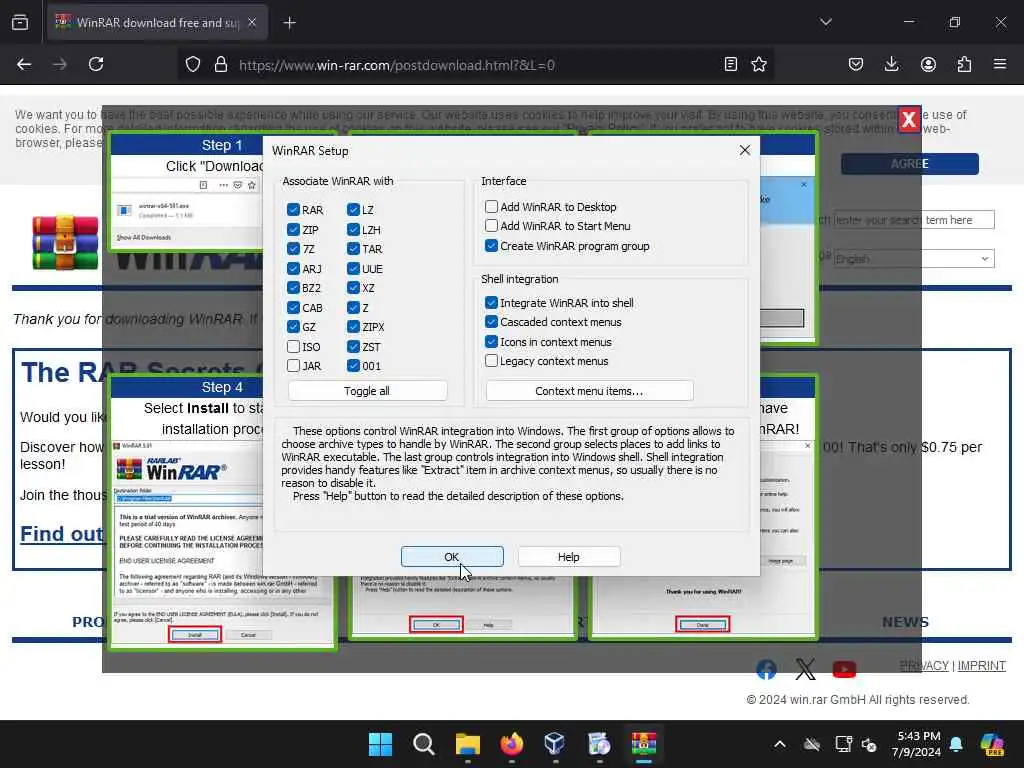Close the WinRAR Setup dialog
This screenshot has height=768, width=1024.
[x=744, y=150]
